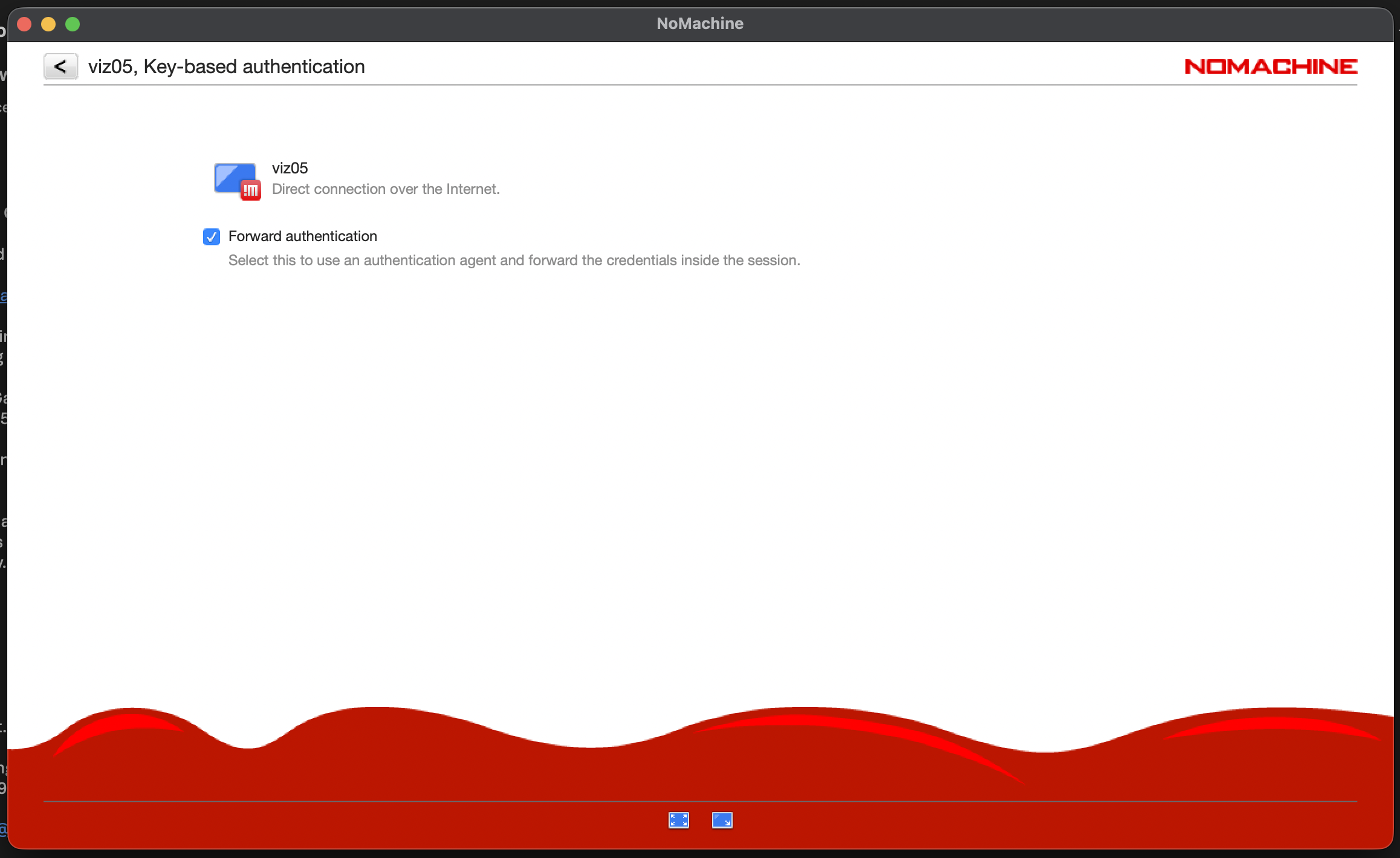Viewport: 1400px width, 858px height.
Task: Click the NoMachine window title bar
Action: [x=699, y=24]
